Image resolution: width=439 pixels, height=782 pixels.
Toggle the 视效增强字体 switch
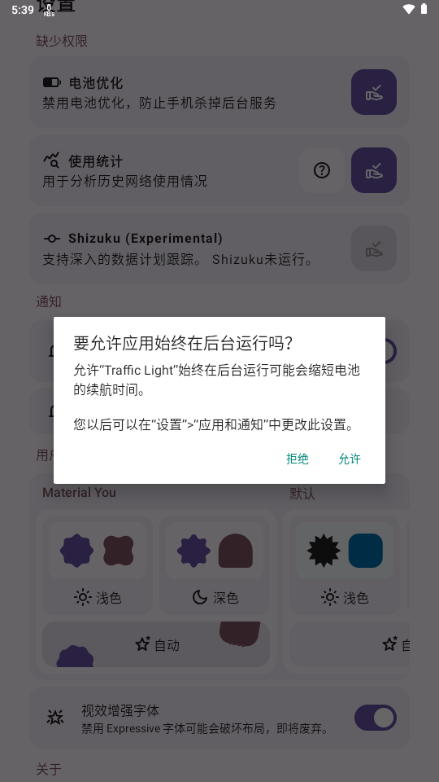[376, 718]
